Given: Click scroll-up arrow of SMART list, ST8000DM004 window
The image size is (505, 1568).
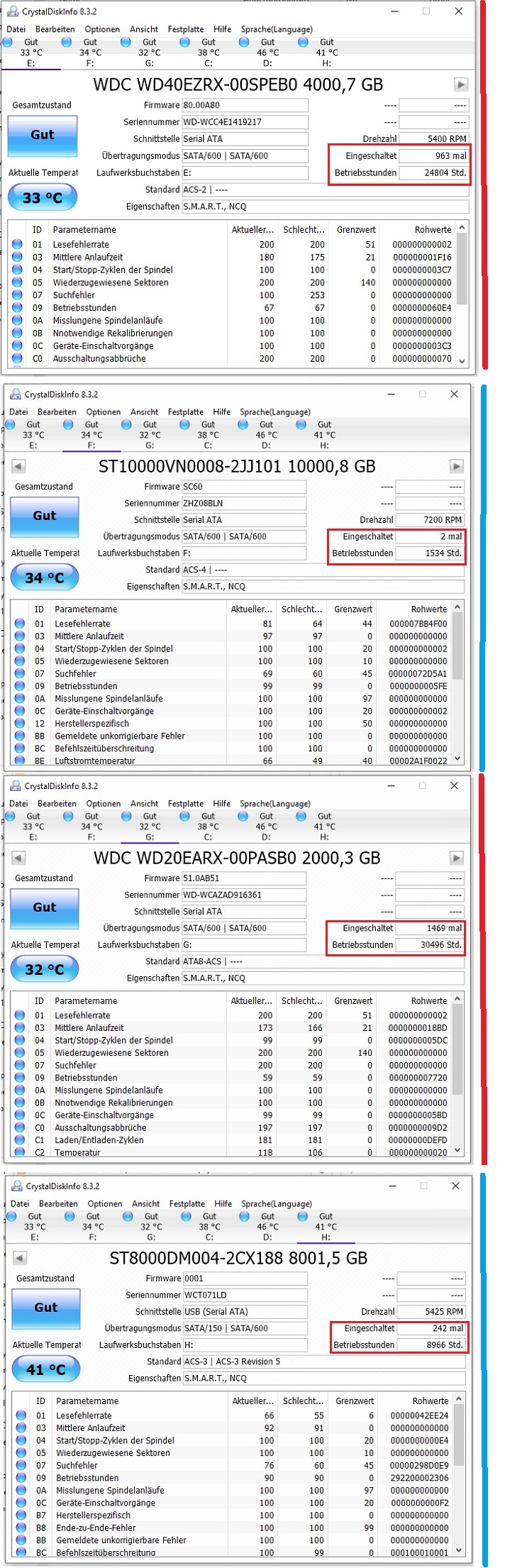Looking at the screenshot, I should (460, 1399).
